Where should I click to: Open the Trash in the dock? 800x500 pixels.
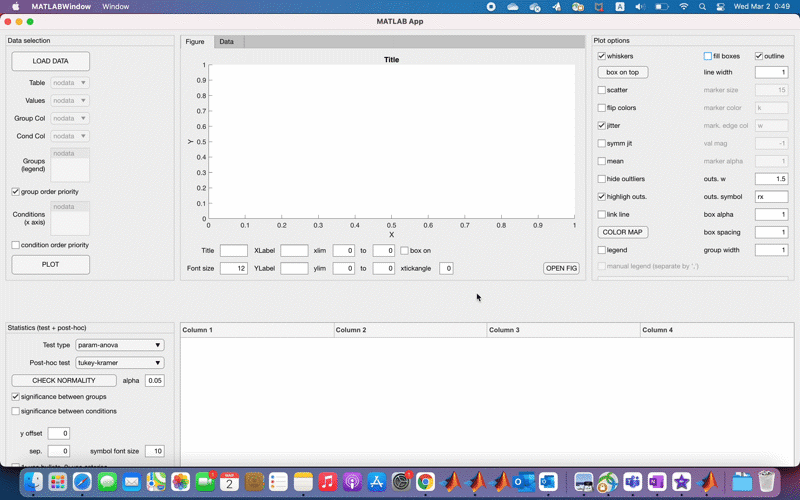pos(766,483)
